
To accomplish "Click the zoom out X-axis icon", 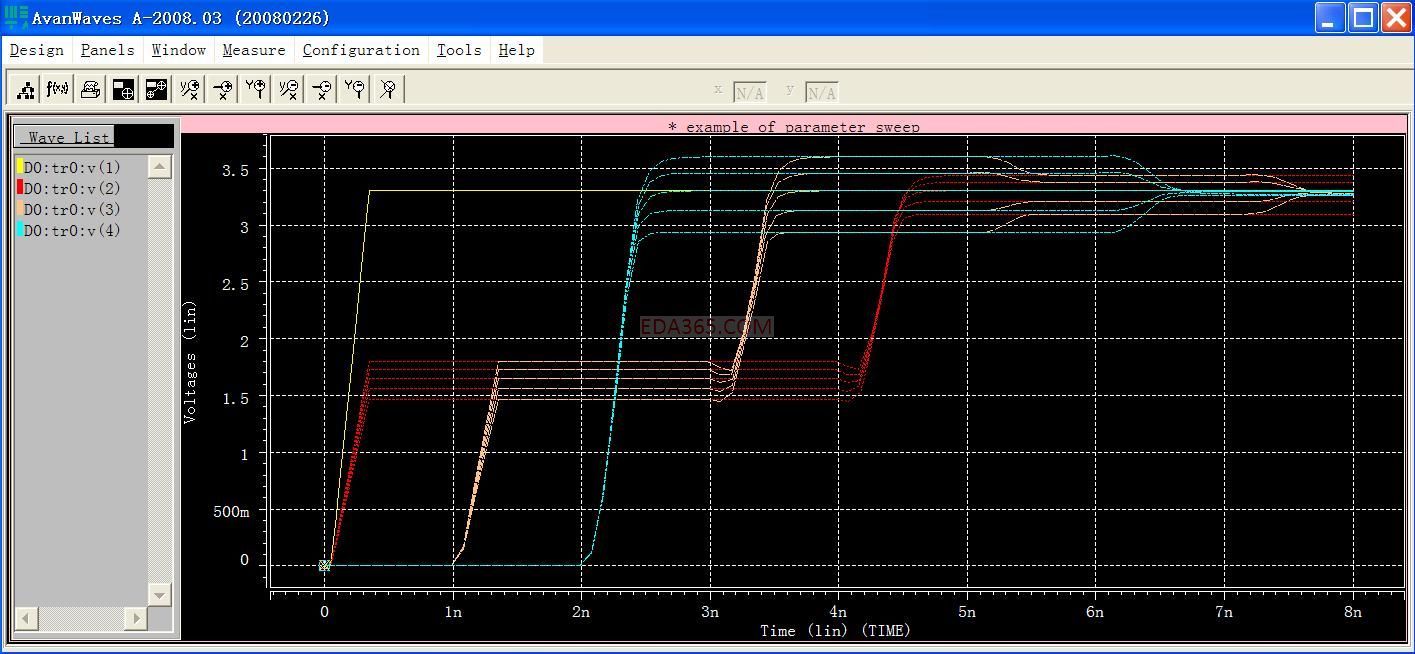I will click(322, 90).
